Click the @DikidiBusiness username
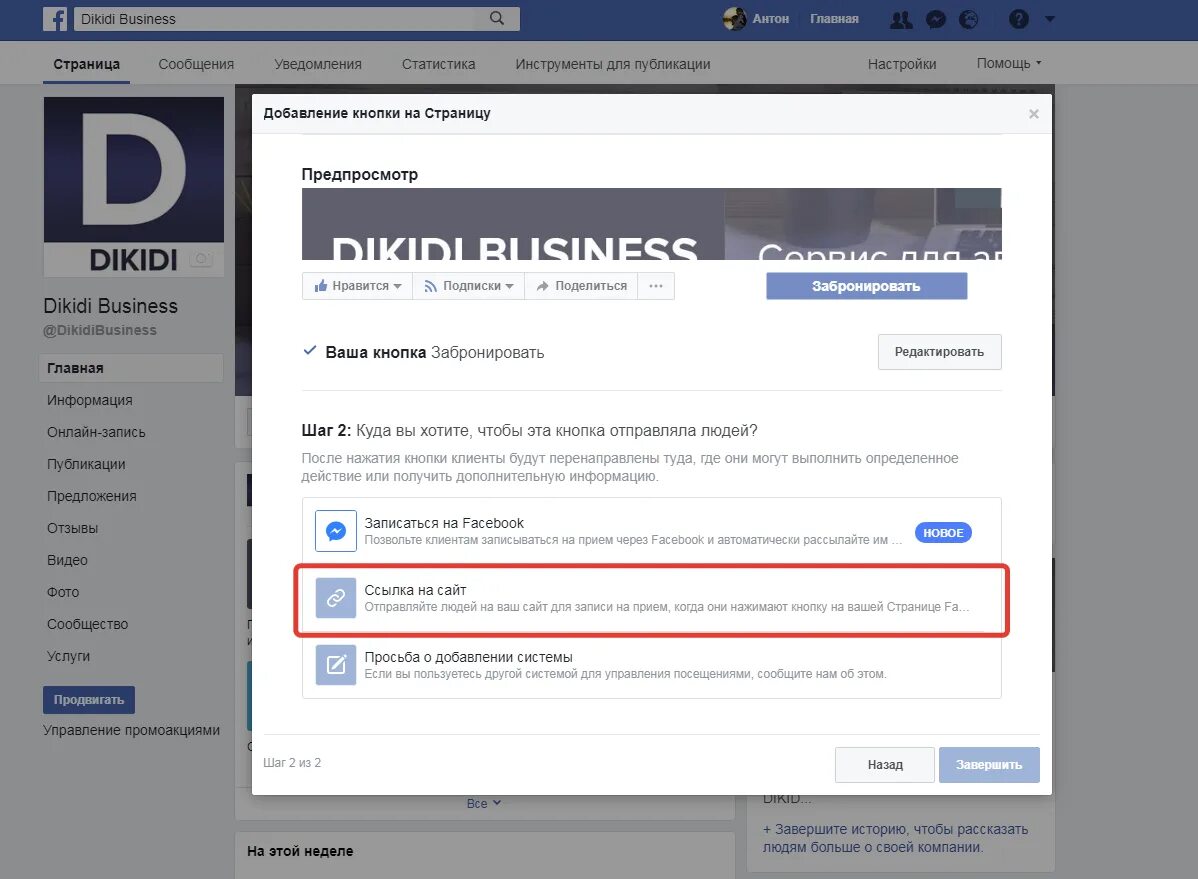Screen dimensions: 1198x879 (x=100, y=330)
